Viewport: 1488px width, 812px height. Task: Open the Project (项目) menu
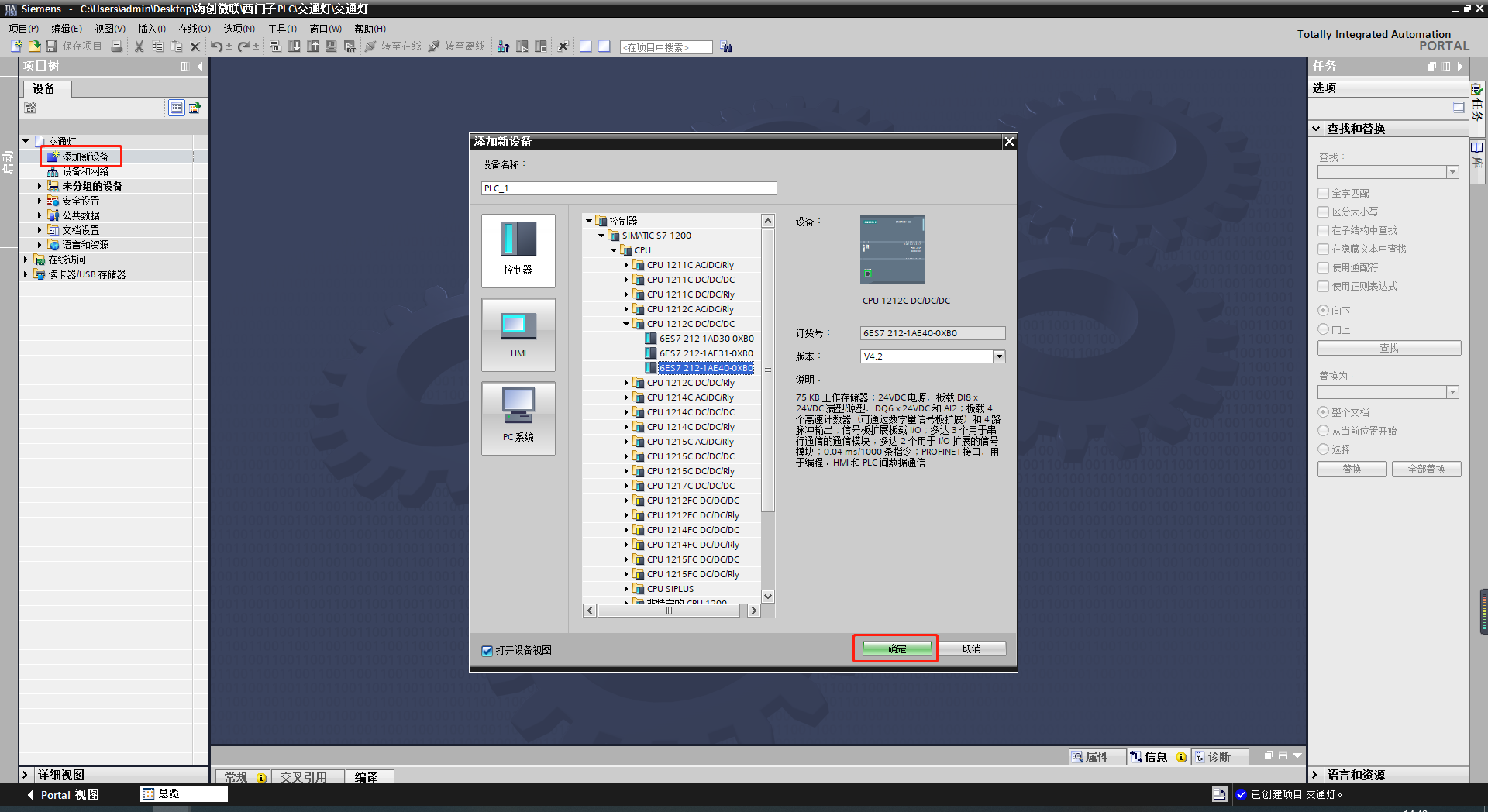[24, 29]
